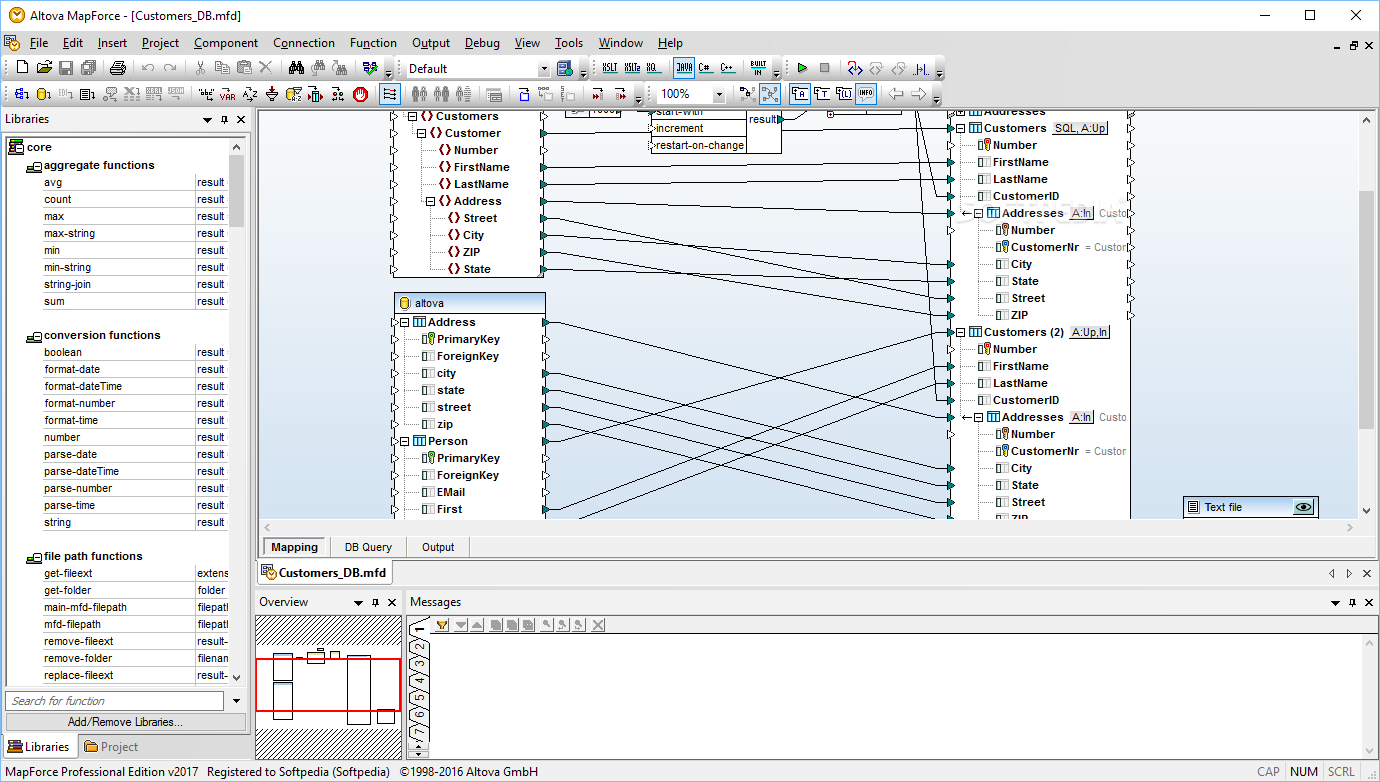Screen dimensions: 1380x782
Task: Toggle Show library in function header (L)
Action: (x=844, y=94)
